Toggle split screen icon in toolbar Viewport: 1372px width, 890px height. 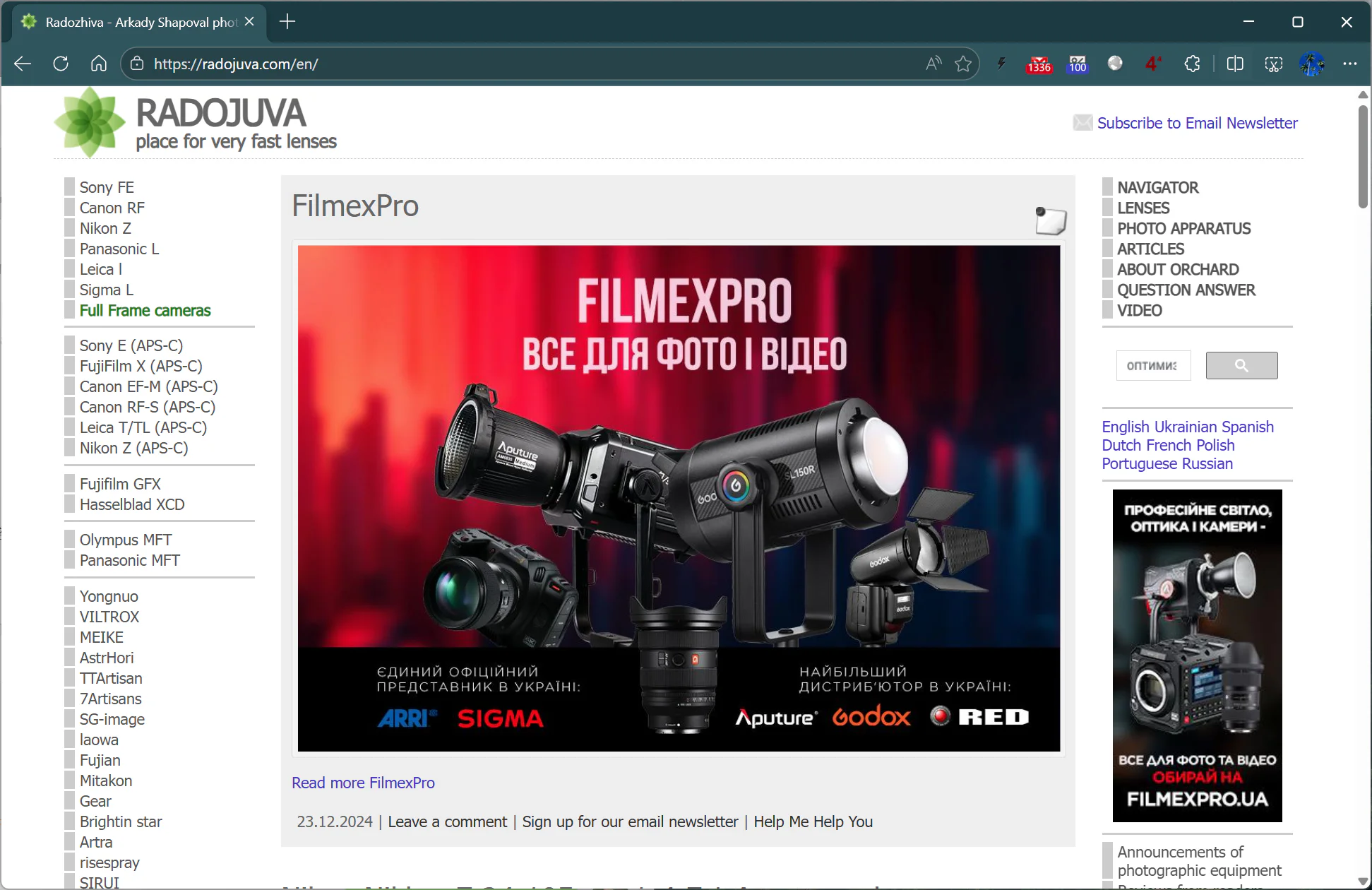pos(1235,64)
